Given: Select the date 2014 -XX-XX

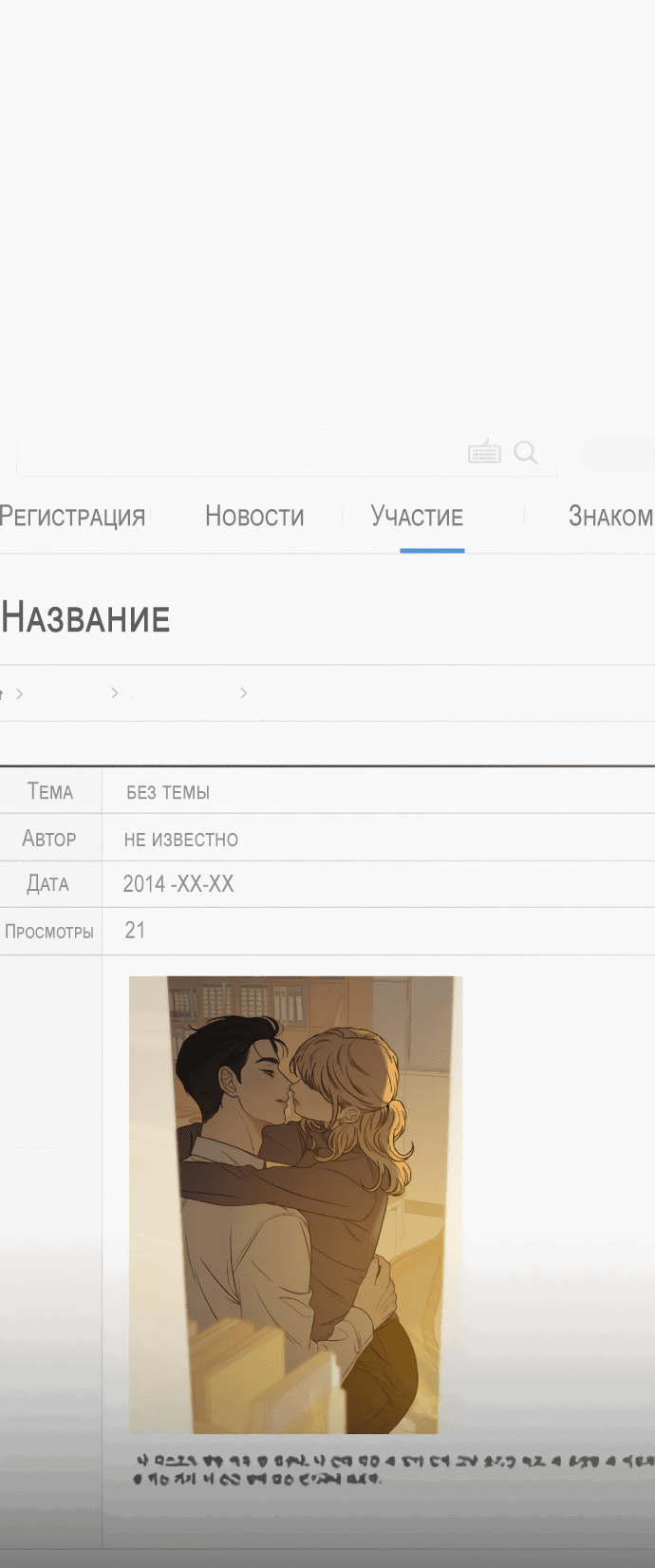Looking at the screenshot, I should (x=178, y=884).
